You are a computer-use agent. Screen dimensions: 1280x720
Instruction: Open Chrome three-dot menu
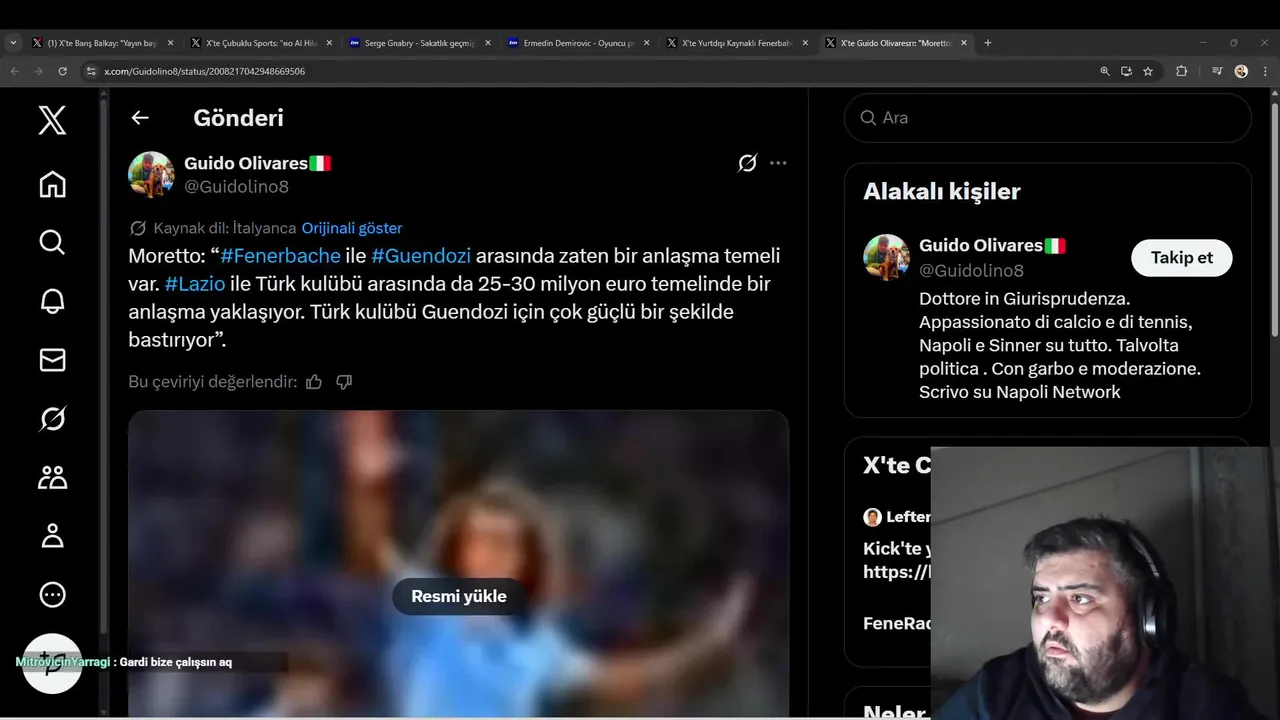click(1265, 71)
